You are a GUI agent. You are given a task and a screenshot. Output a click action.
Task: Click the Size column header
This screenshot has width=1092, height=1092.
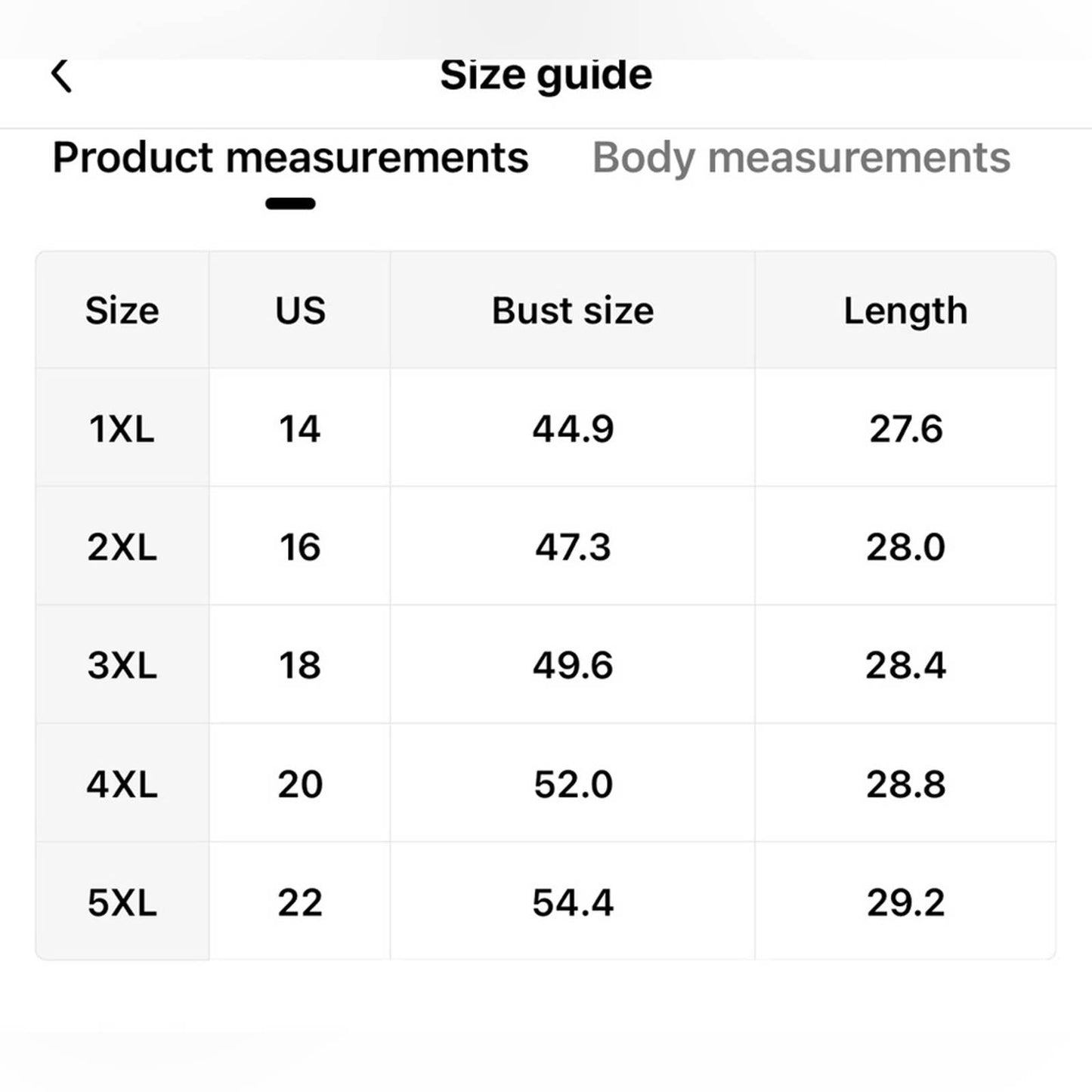[x=122, y=311]
